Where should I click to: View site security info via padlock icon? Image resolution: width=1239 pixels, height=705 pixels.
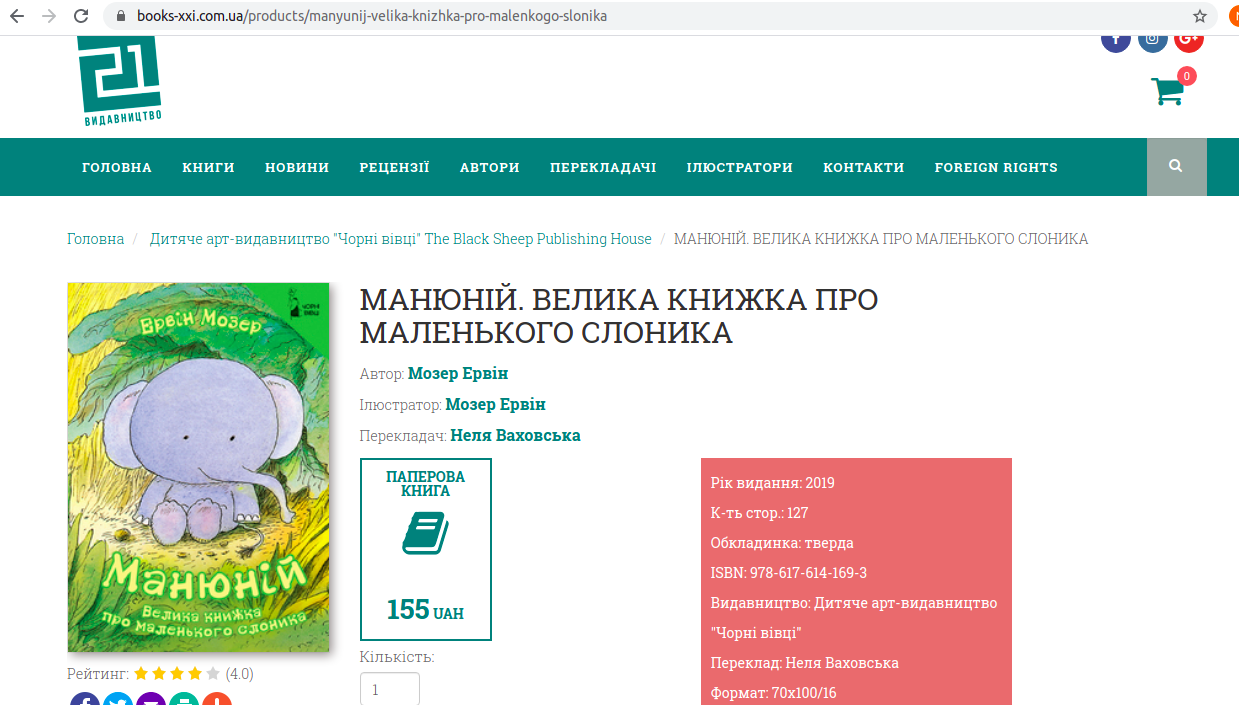point(122,16)
